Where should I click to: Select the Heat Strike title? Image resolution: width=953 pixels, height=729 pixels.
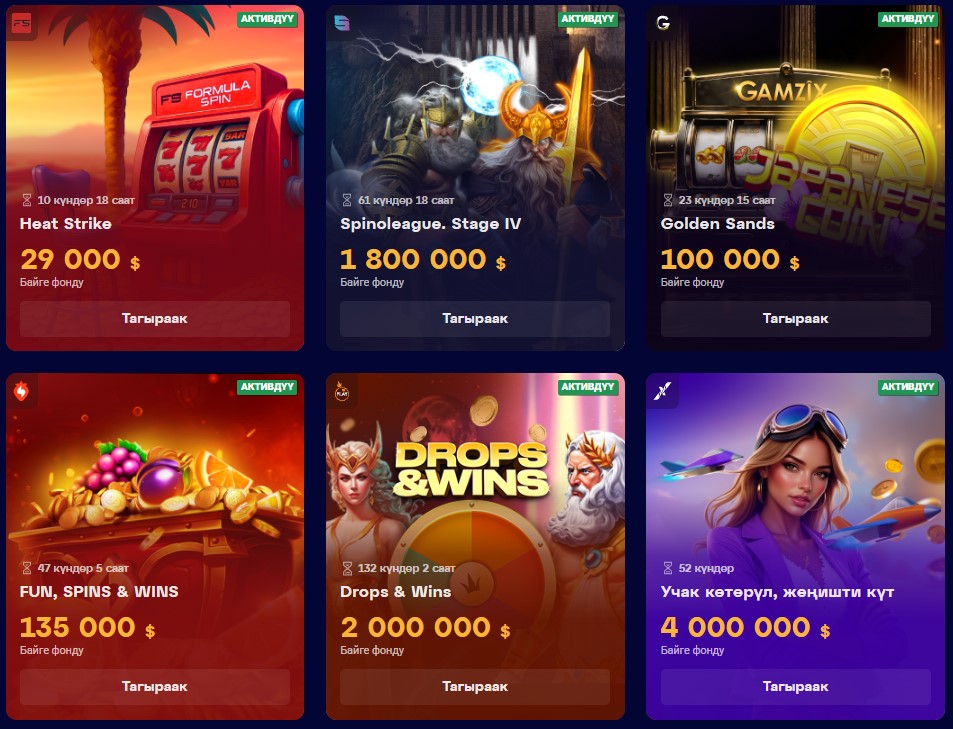pos(66,224)
